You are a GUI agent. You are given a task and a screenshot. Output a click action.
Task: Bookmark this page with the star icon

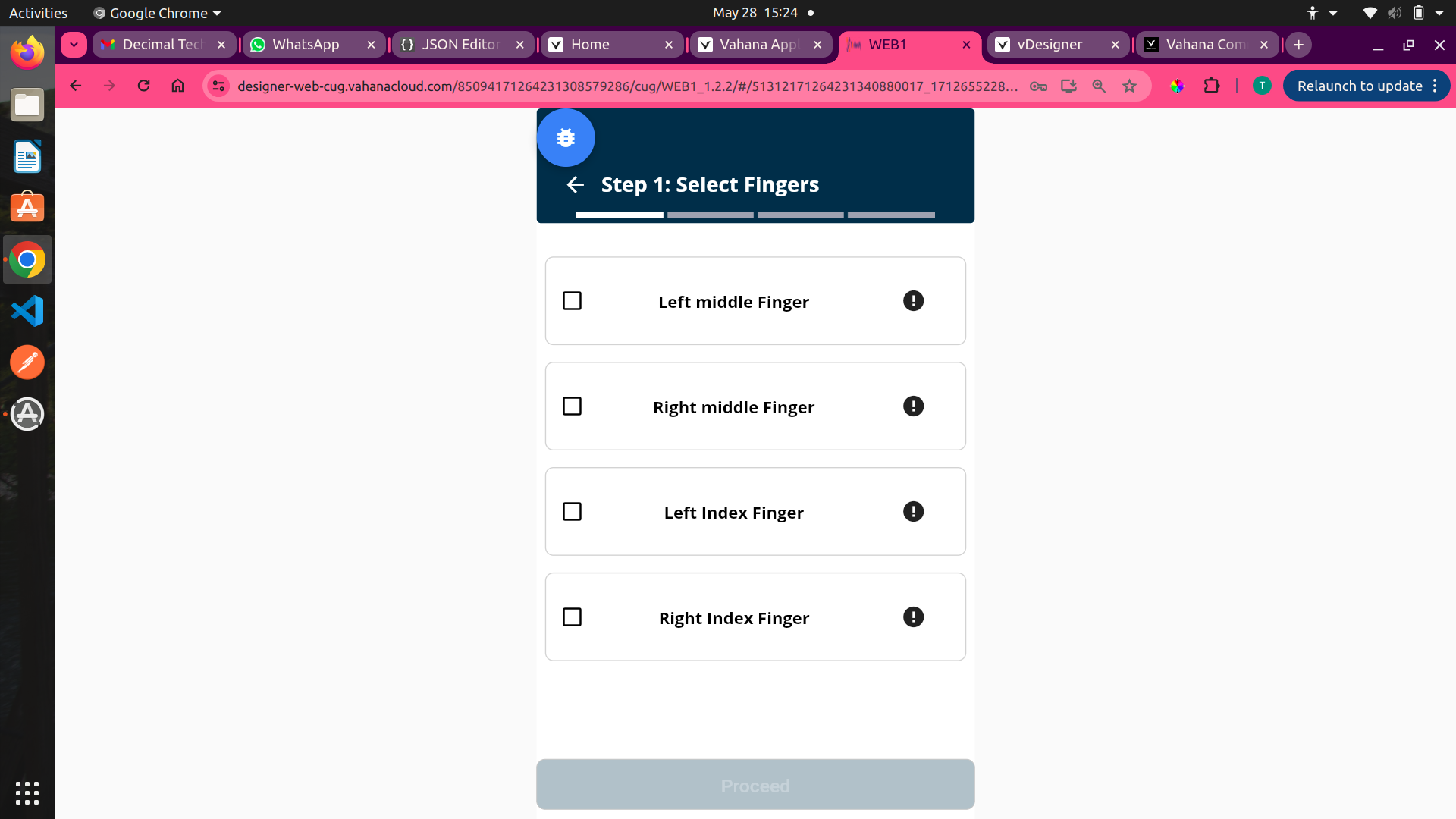(x=1130, y=86)
